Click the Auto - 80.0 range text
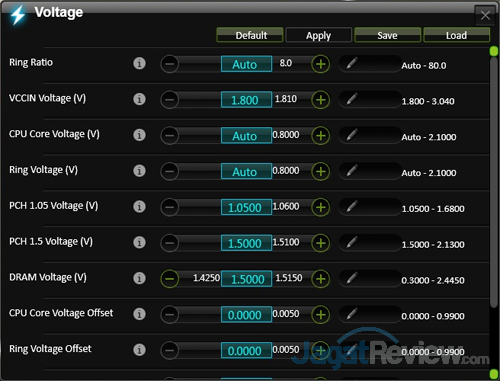 click(x=424, y=66)
